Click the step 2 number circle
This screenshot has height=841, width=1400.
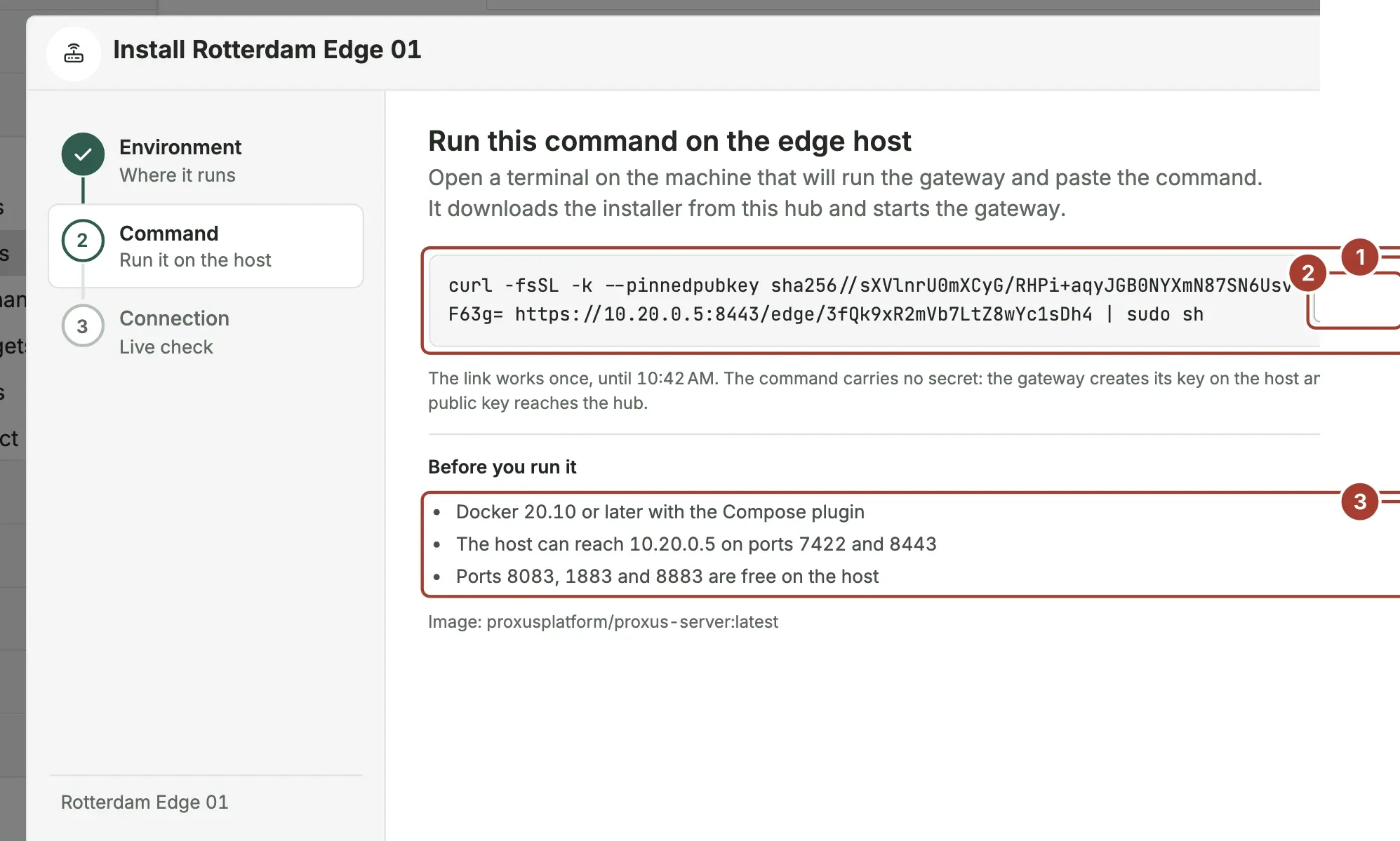tap(83, 241)
